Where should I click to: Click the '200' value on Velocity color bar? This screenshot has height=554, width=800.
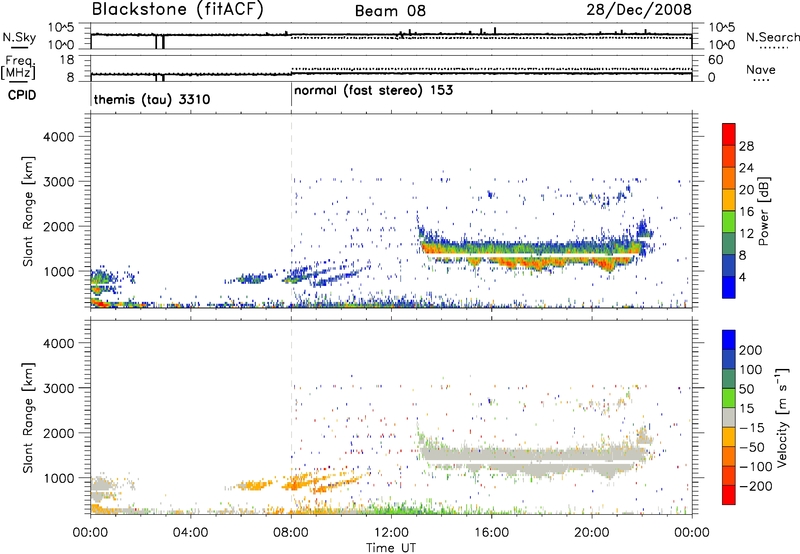tap(751, 350)
